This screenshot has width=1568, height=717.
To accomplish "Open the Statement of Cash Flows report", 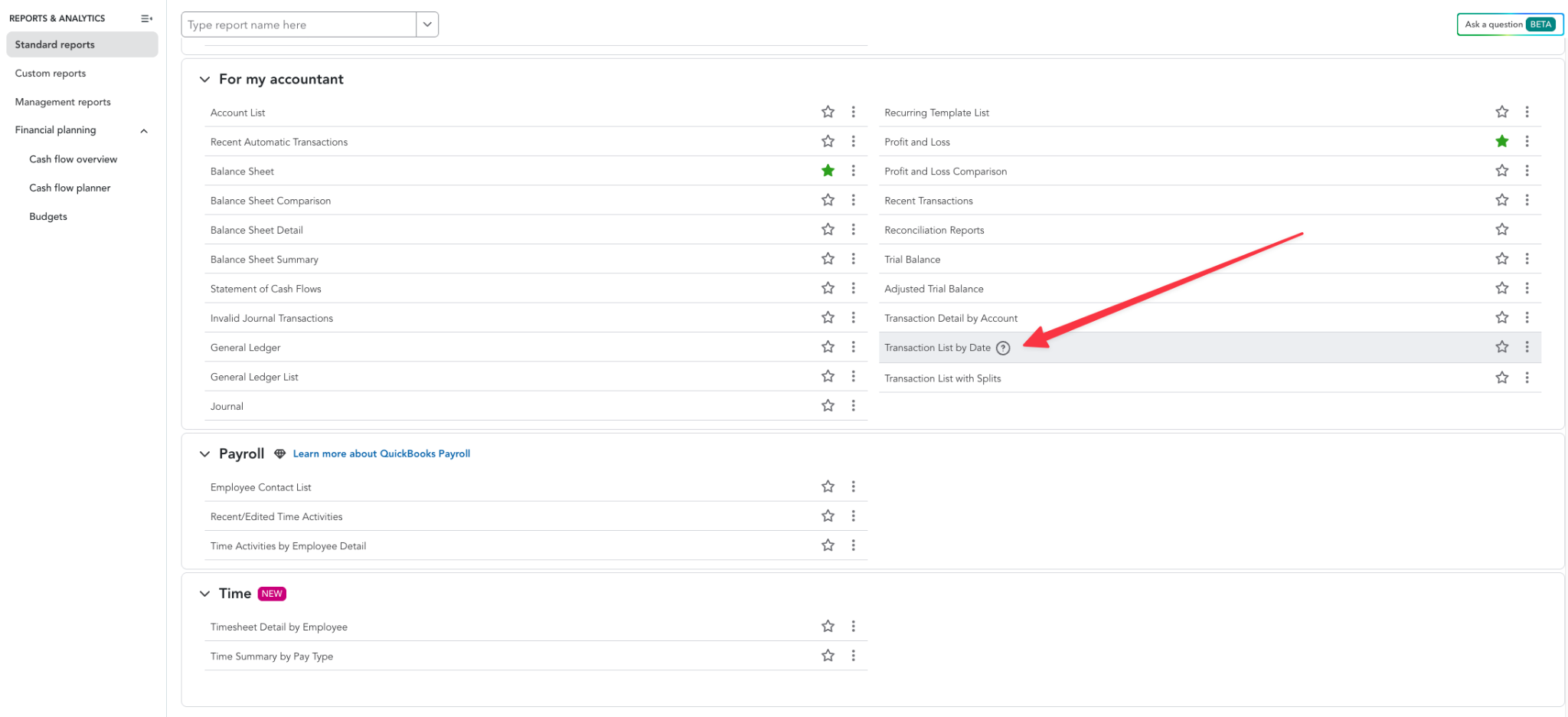I will [266, 289].
